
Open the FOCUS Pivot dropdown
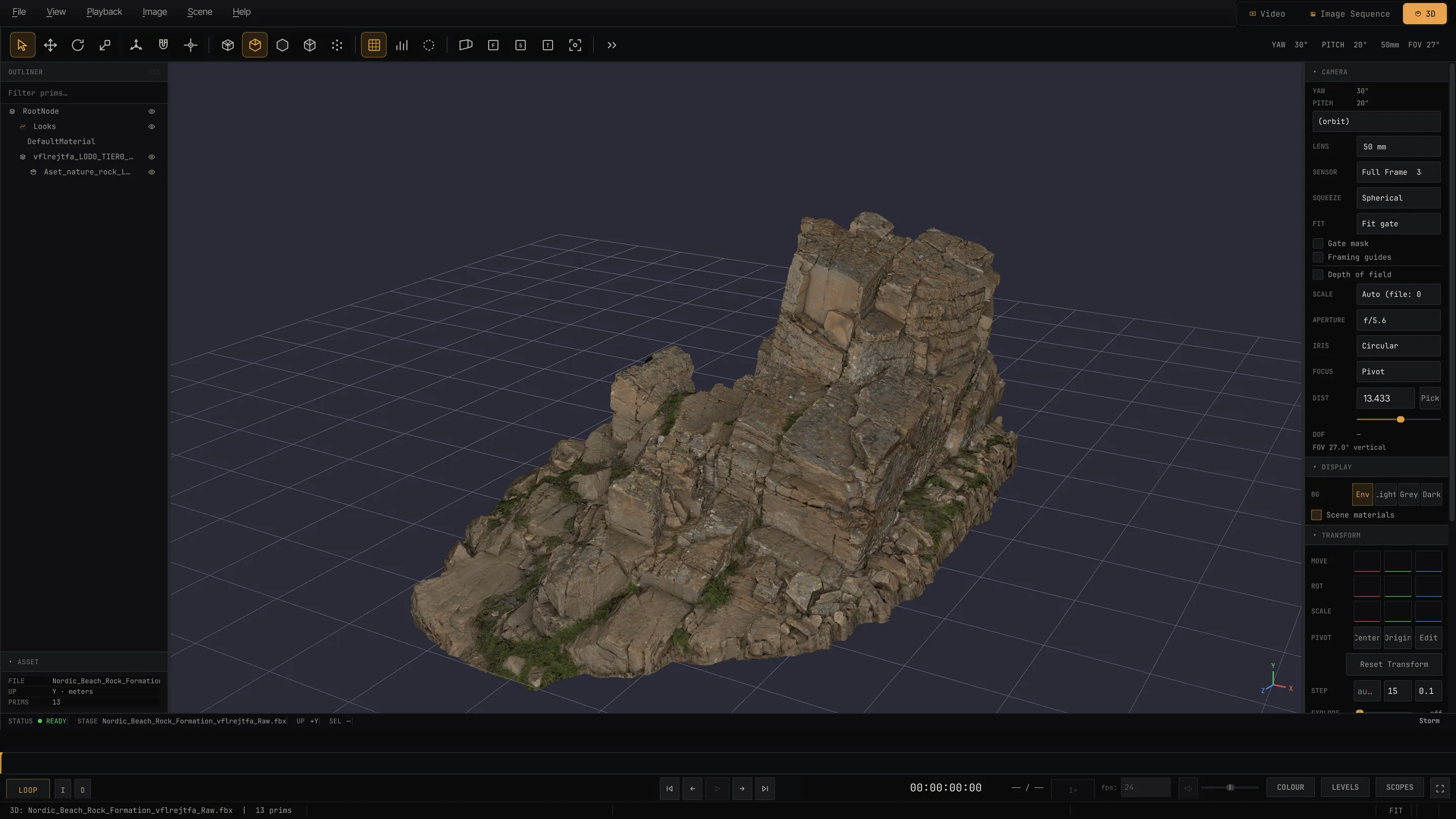[1398, 372]
